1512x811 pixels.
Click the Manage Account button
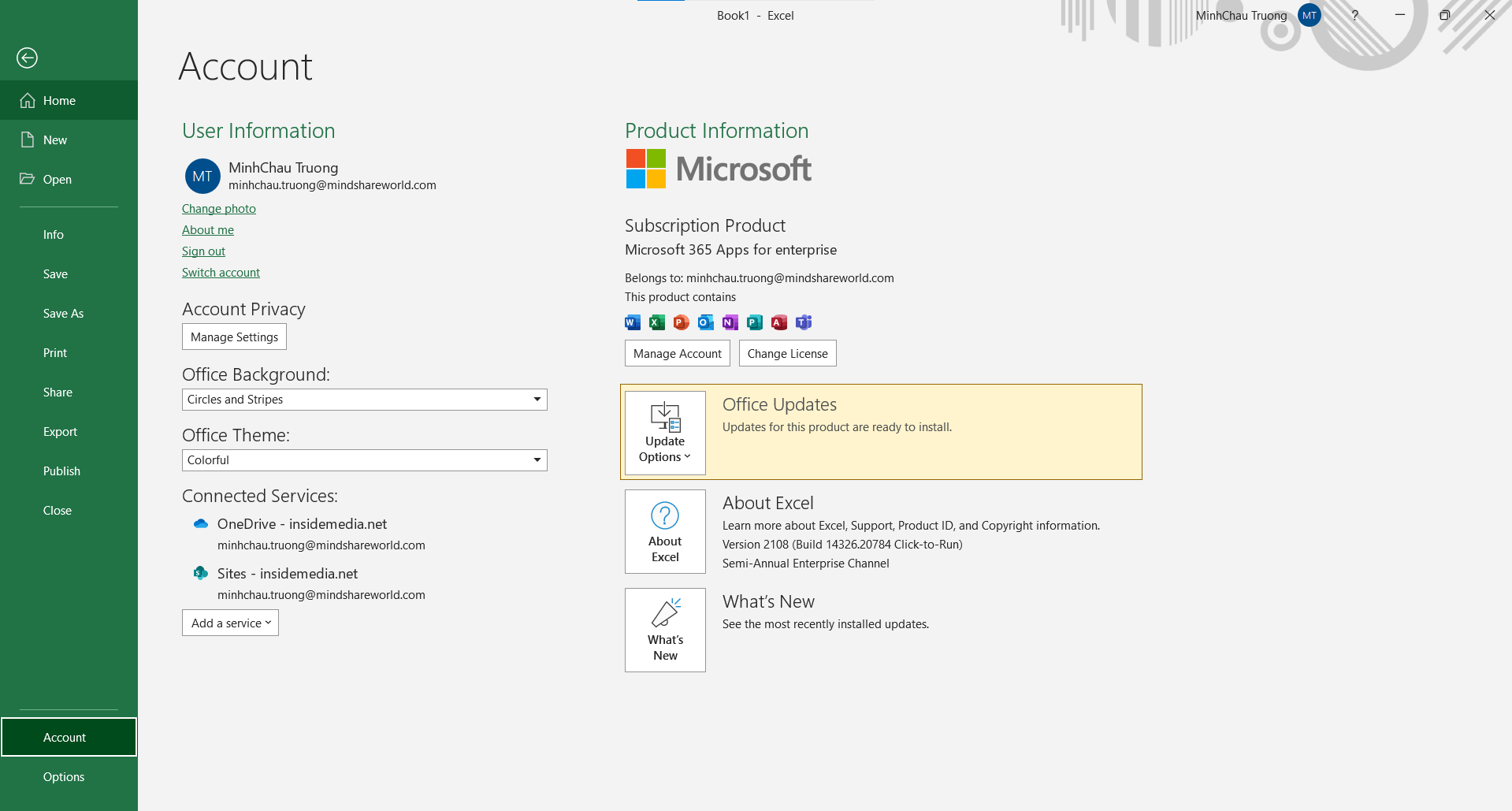pos(678,353)
